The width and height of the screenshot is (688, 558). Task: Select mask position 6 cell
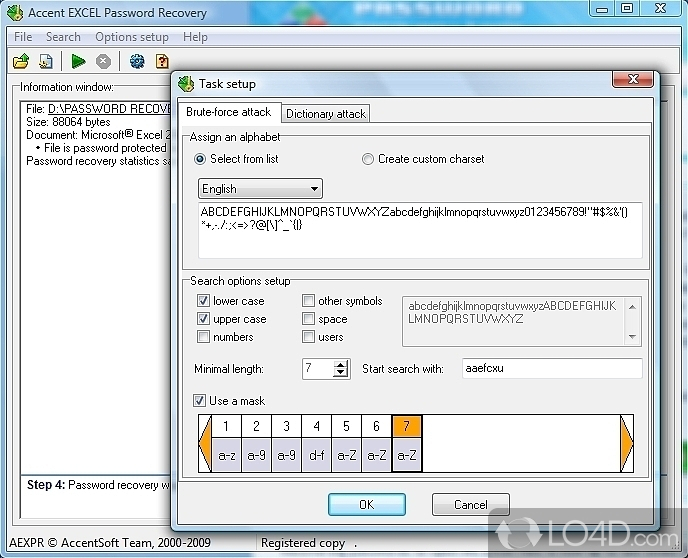376,426
